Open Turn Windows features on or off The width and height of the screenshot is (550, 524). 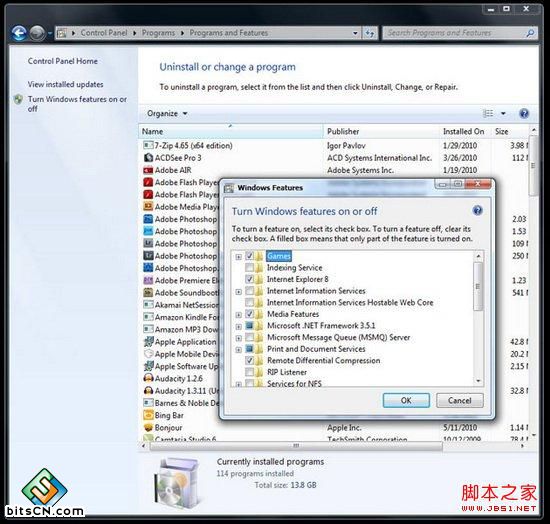coord(77,104)
